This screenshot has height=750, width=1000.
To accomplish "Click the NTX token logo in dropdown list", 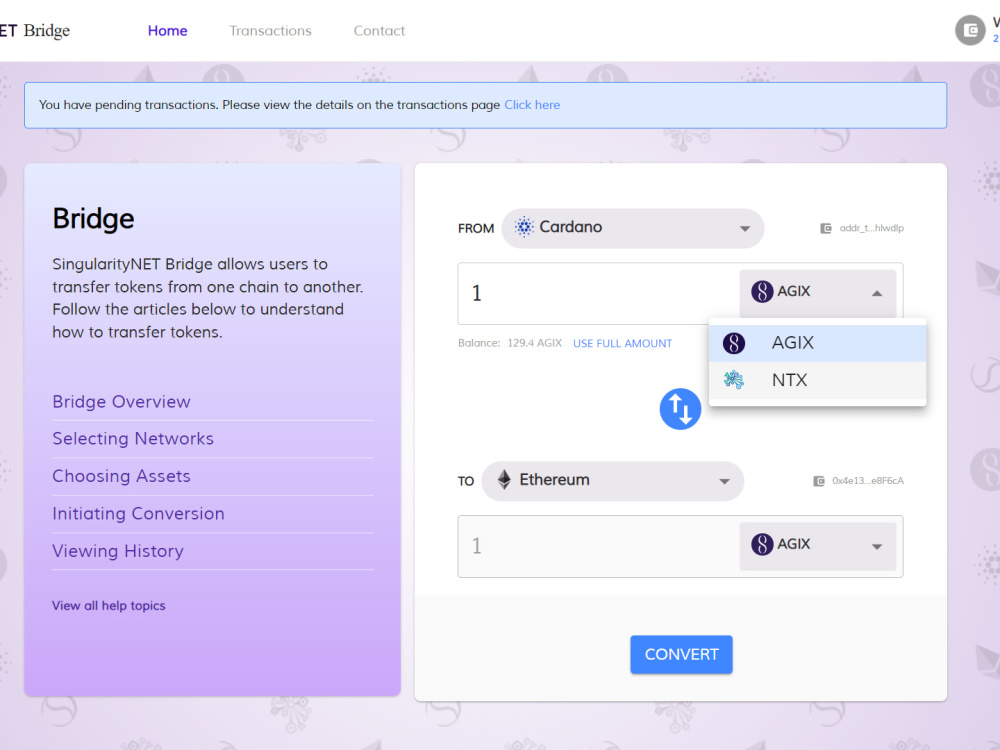I will pyautogui.click(x=733, y=380).
